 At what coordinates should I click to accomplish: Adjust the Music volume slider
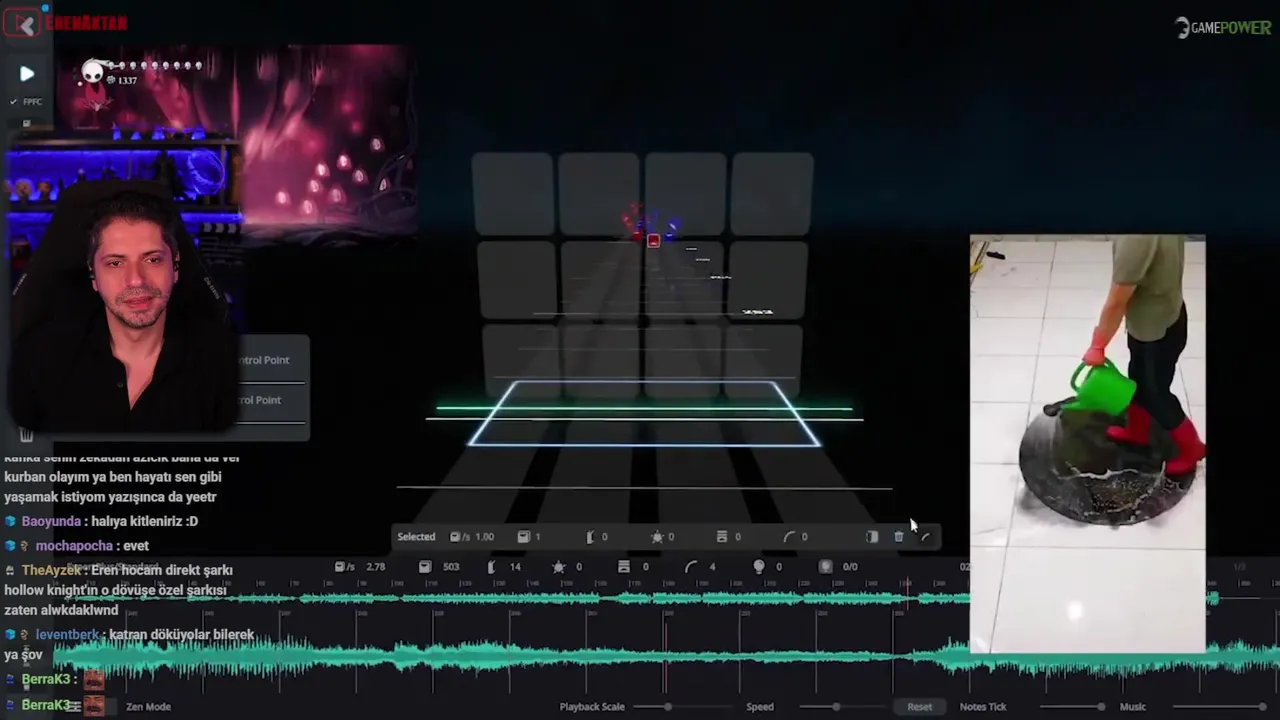pos(1220,707)
